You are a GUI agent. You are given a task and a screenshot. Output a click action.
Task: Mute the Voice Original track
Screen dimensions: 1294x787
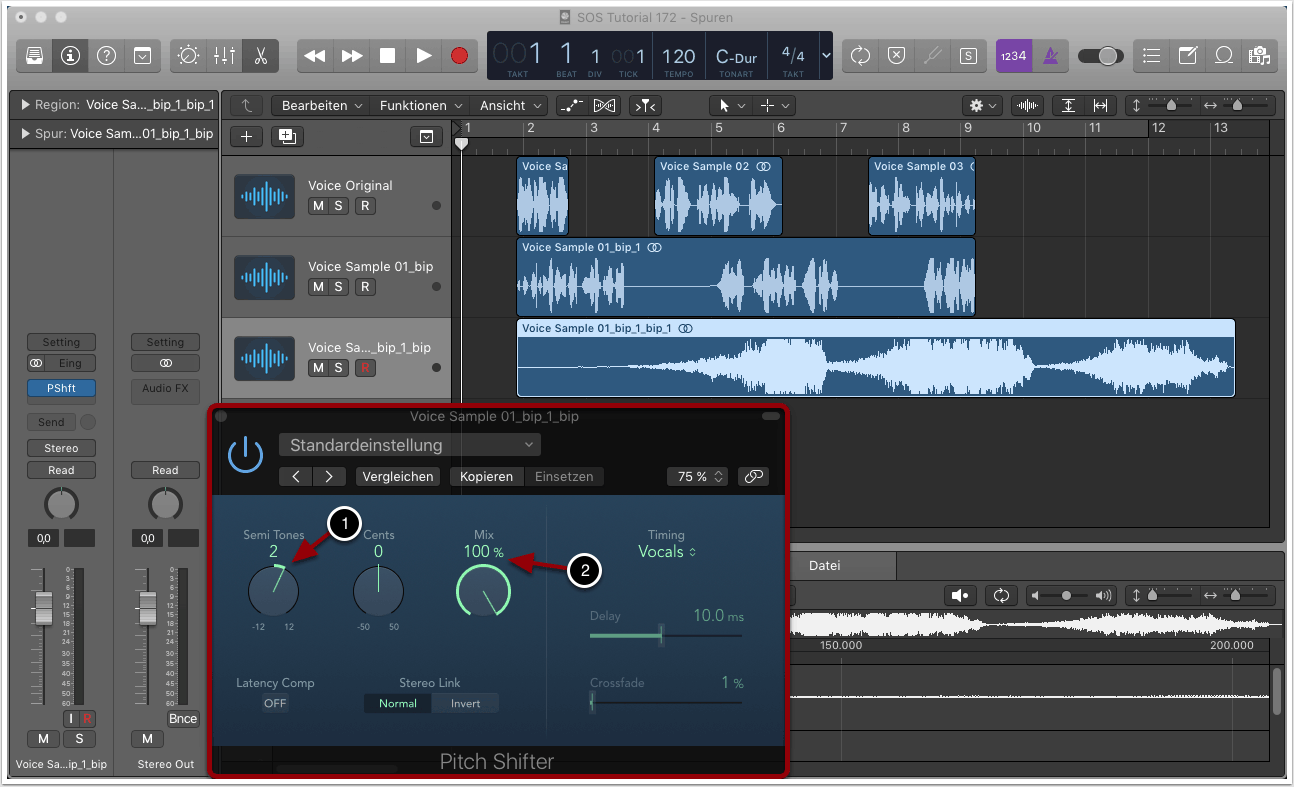(318, 206)
